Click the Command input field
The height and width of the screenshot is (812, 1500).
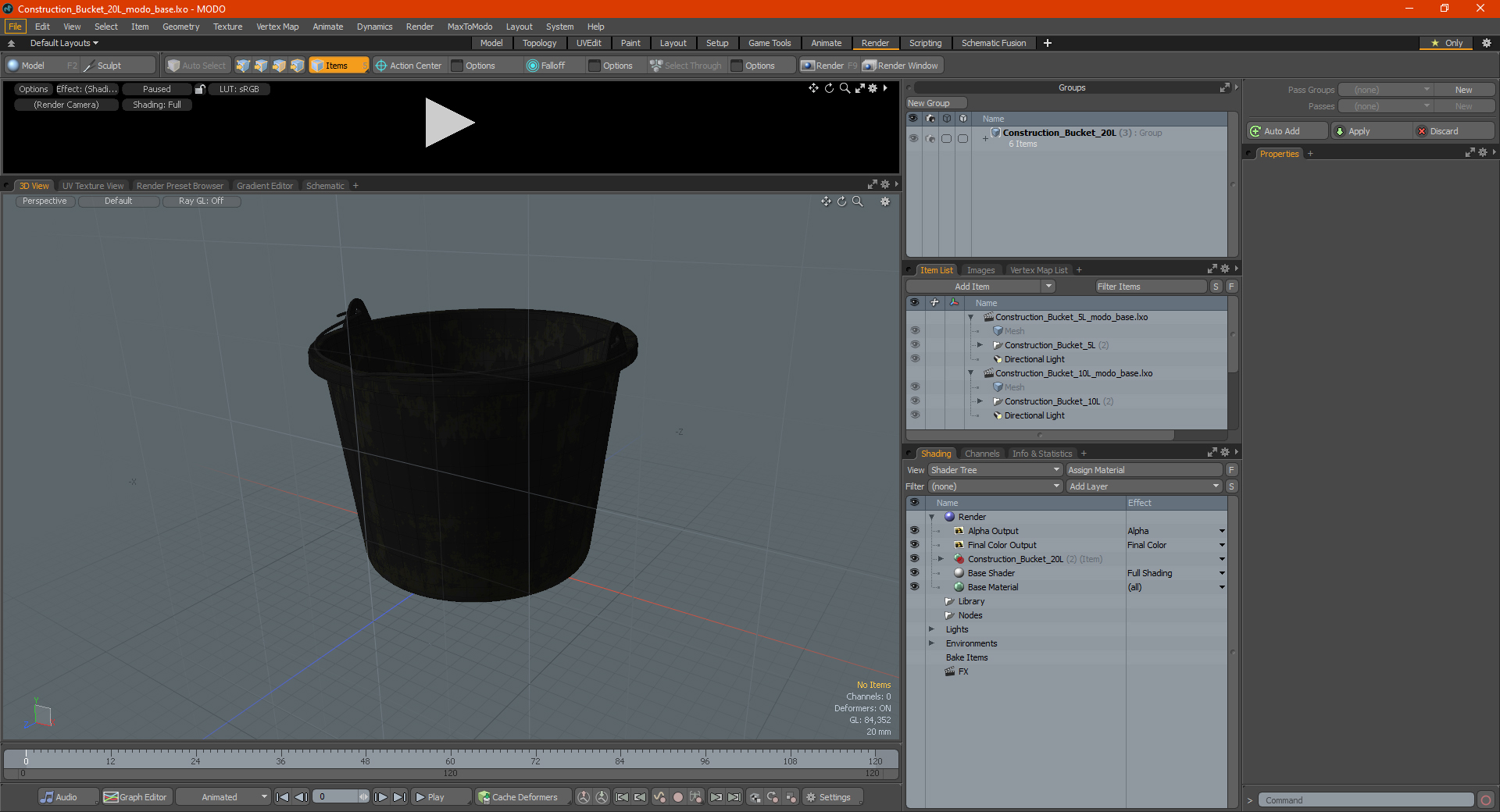click(1366, 800)
